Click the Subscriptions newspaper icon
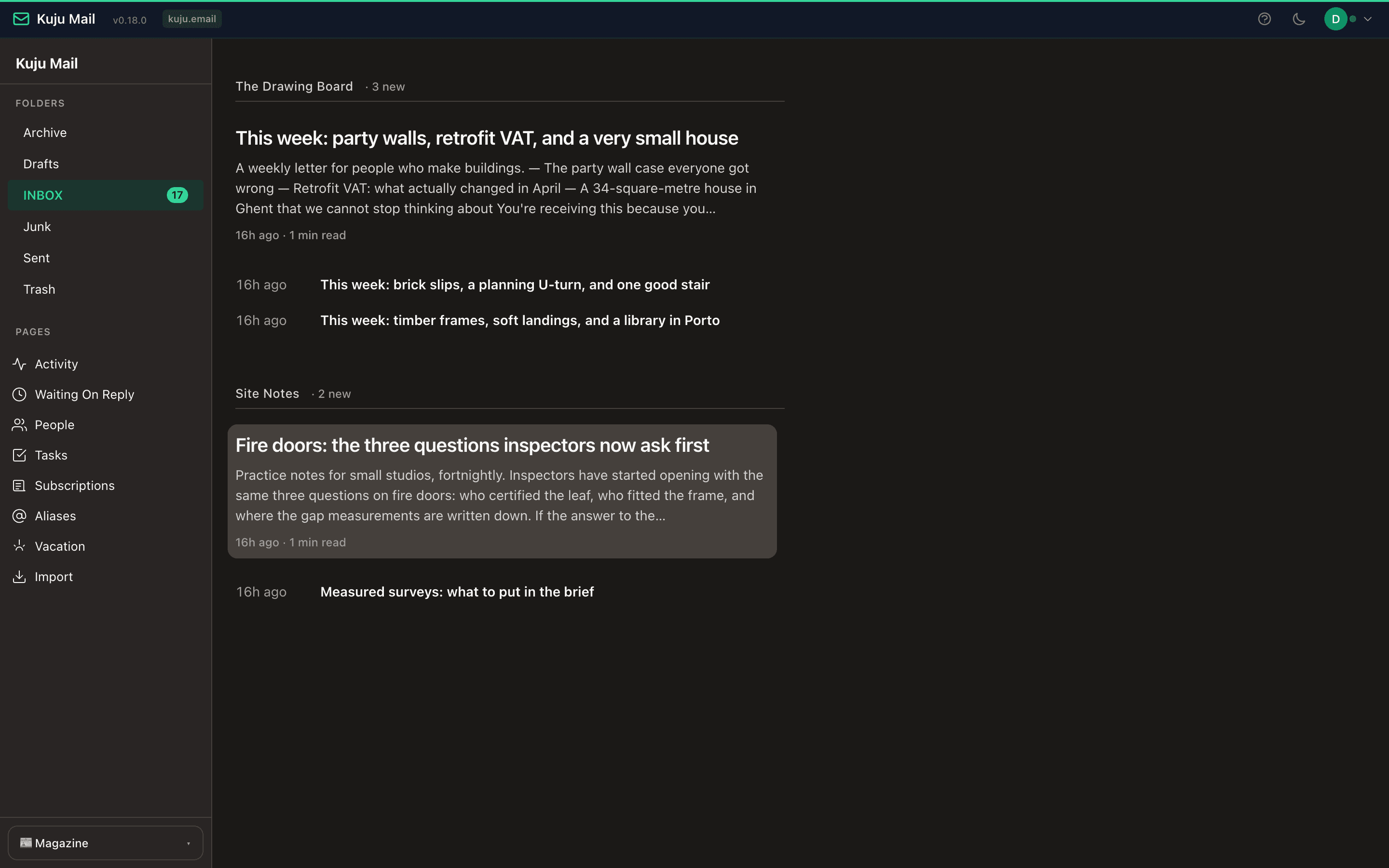This screenshot has height=868, width=1389. click(x=19, y=486)
